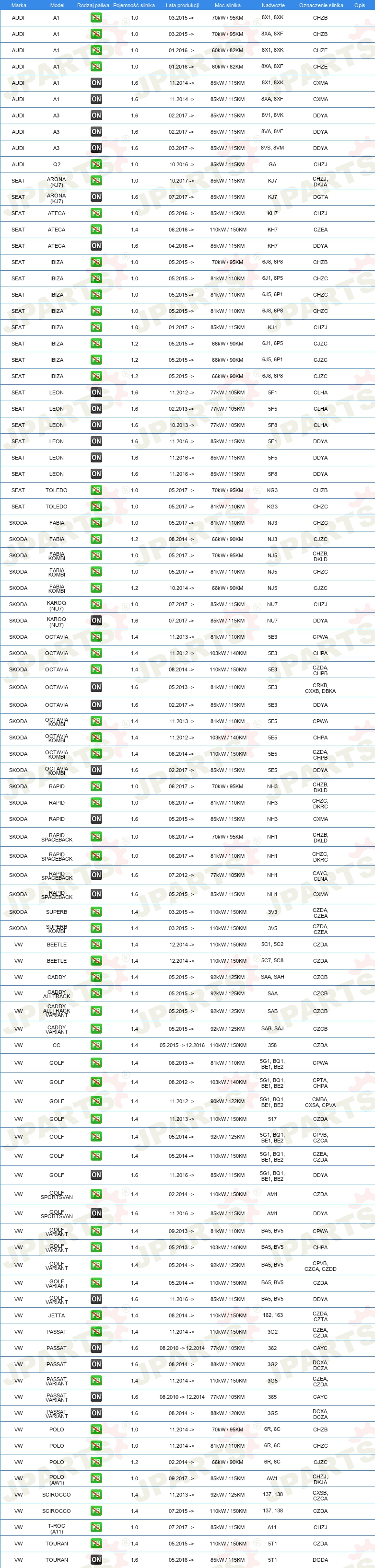Select the '90kW / 122KM' power cell

point(228,1101)
